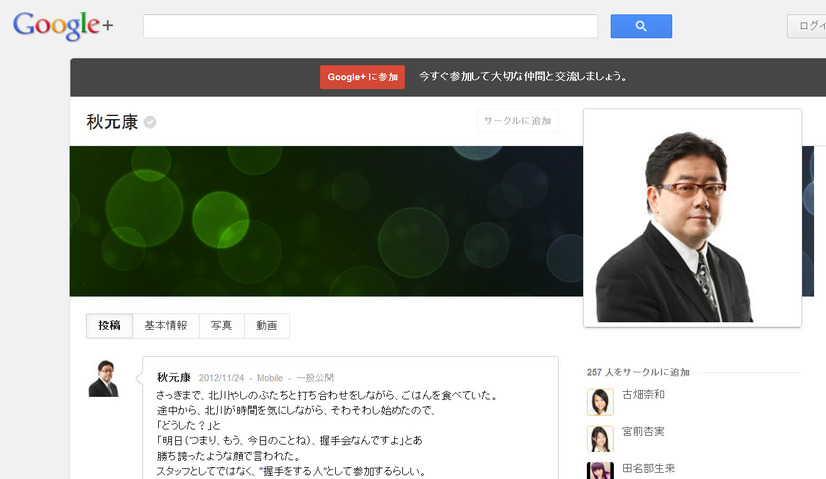
Task: Click the ログイン button at top right
Action: point(807,26)
